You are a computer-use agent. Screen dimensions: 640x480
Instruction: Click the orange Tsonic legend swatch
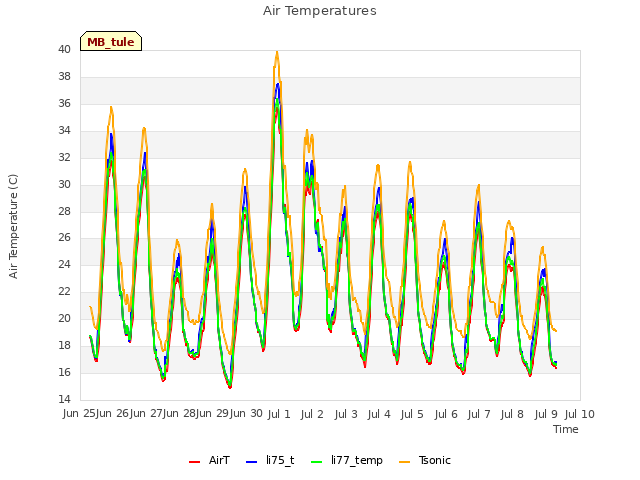click(404, 461)
